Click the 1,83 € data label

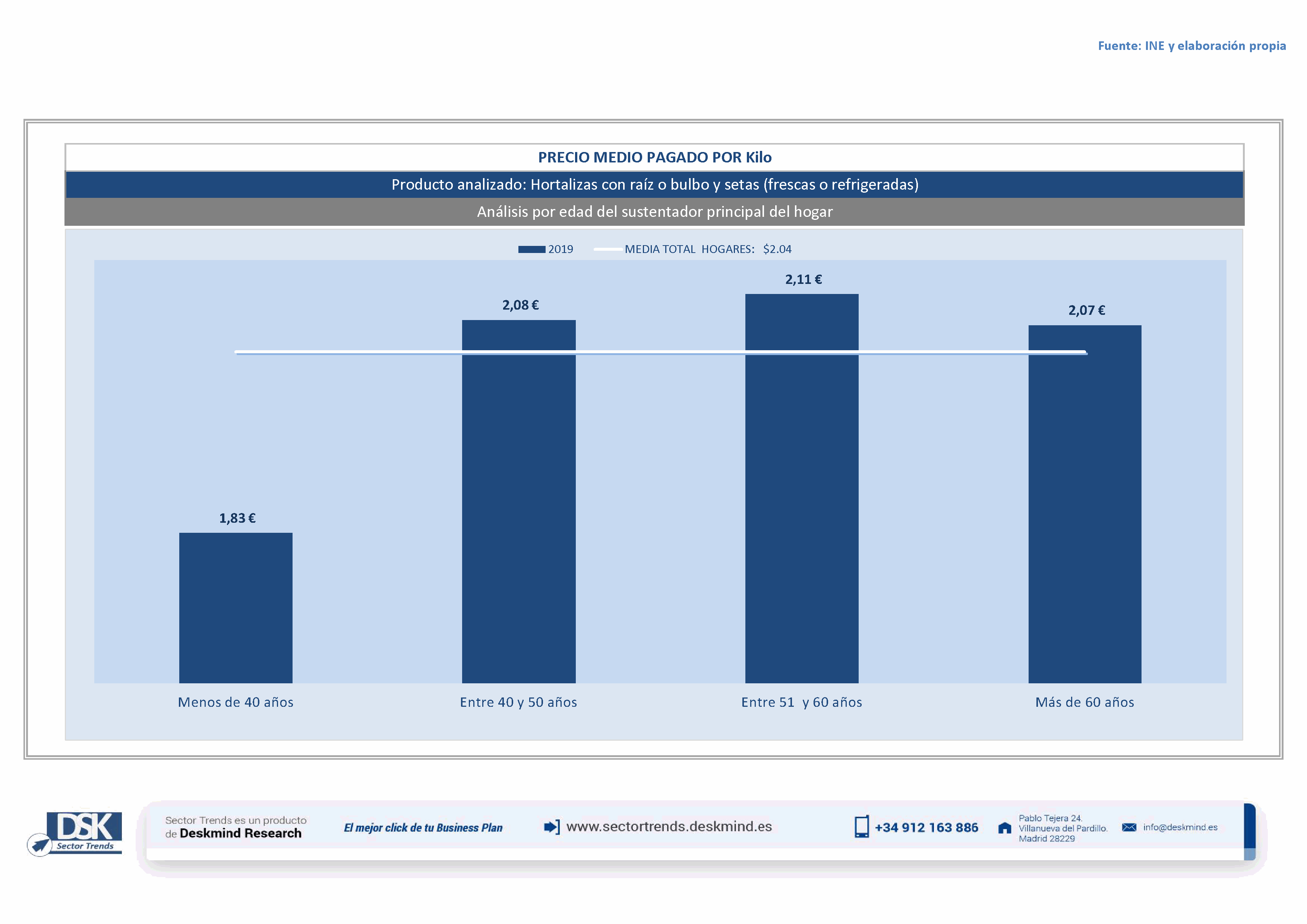click(x=237, y=518)
